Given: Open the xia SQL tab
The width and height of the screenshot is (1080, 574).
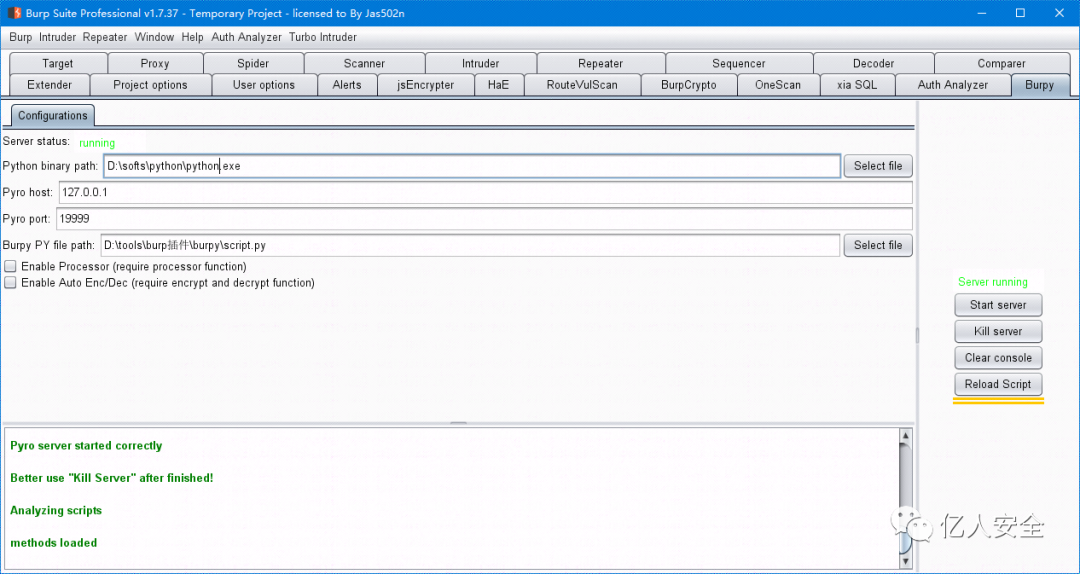Looking at the screenshot, I should [858, 85].
